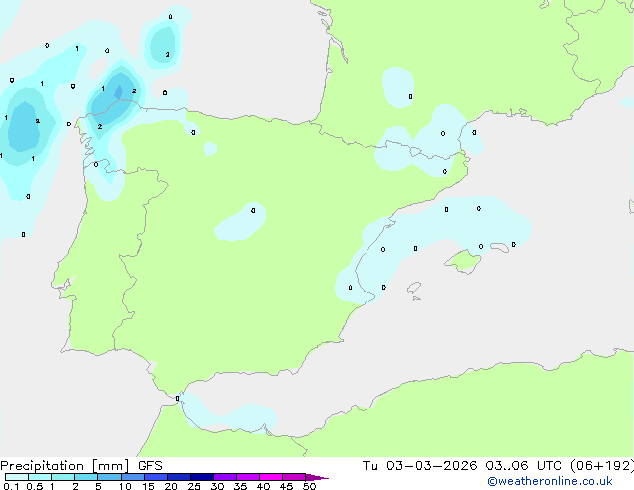Screen dimensions: 634x490
Task: Click the '50' legend scale value
Action: tap(309, 486)
